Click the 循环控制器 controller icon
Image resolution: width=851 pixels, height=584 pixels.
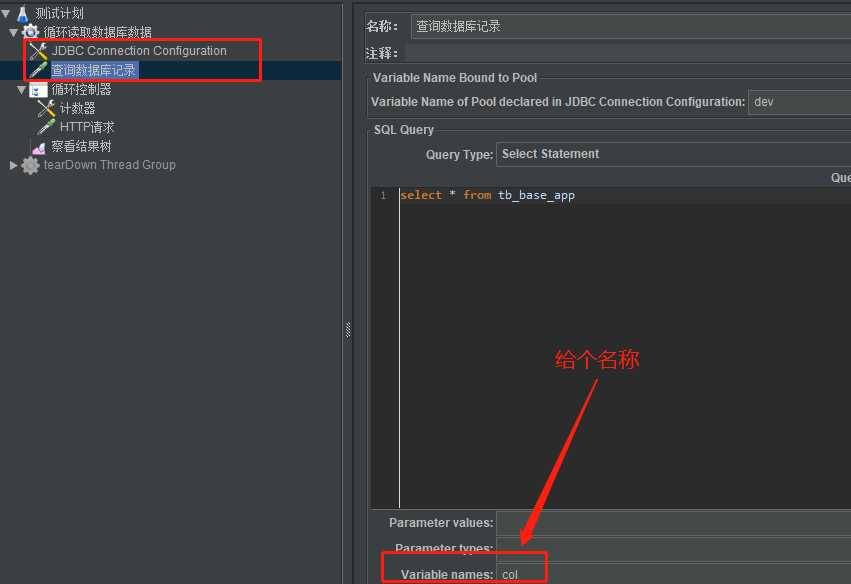pos(38,89)
